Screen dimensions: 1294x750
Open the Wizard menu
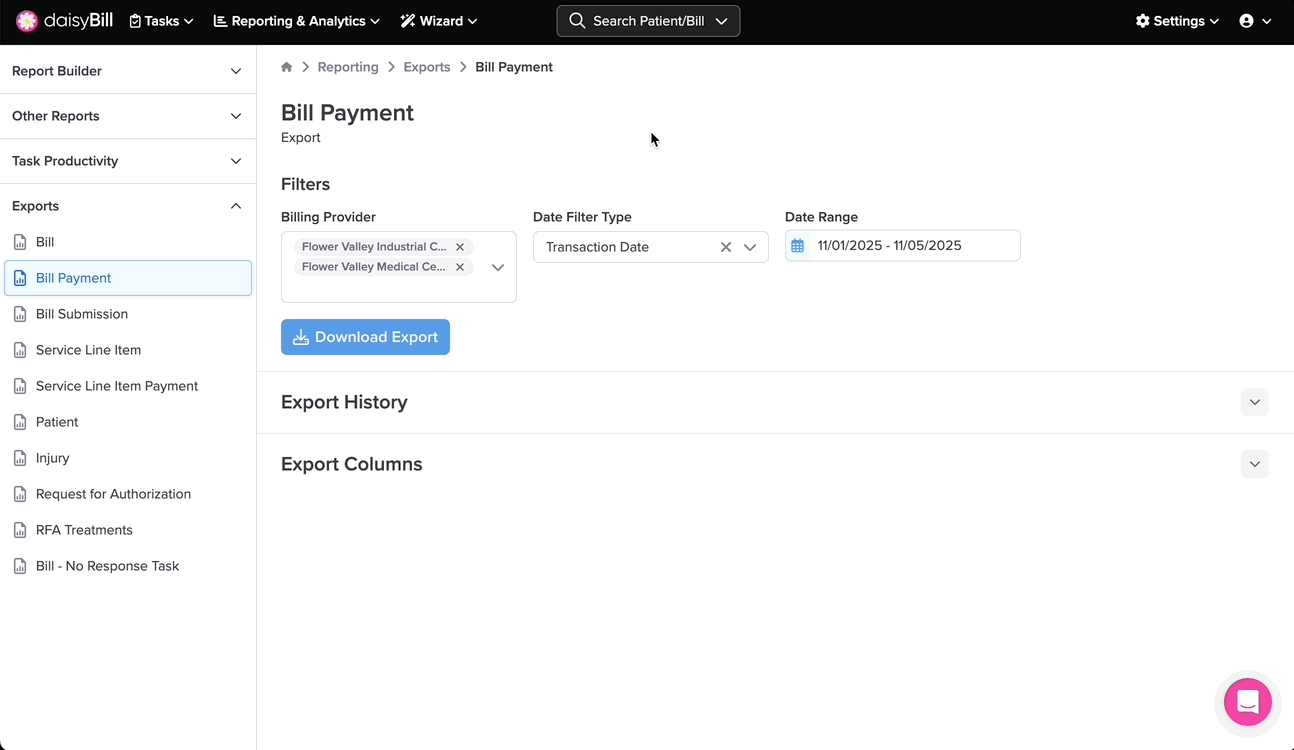pos(439,21)
